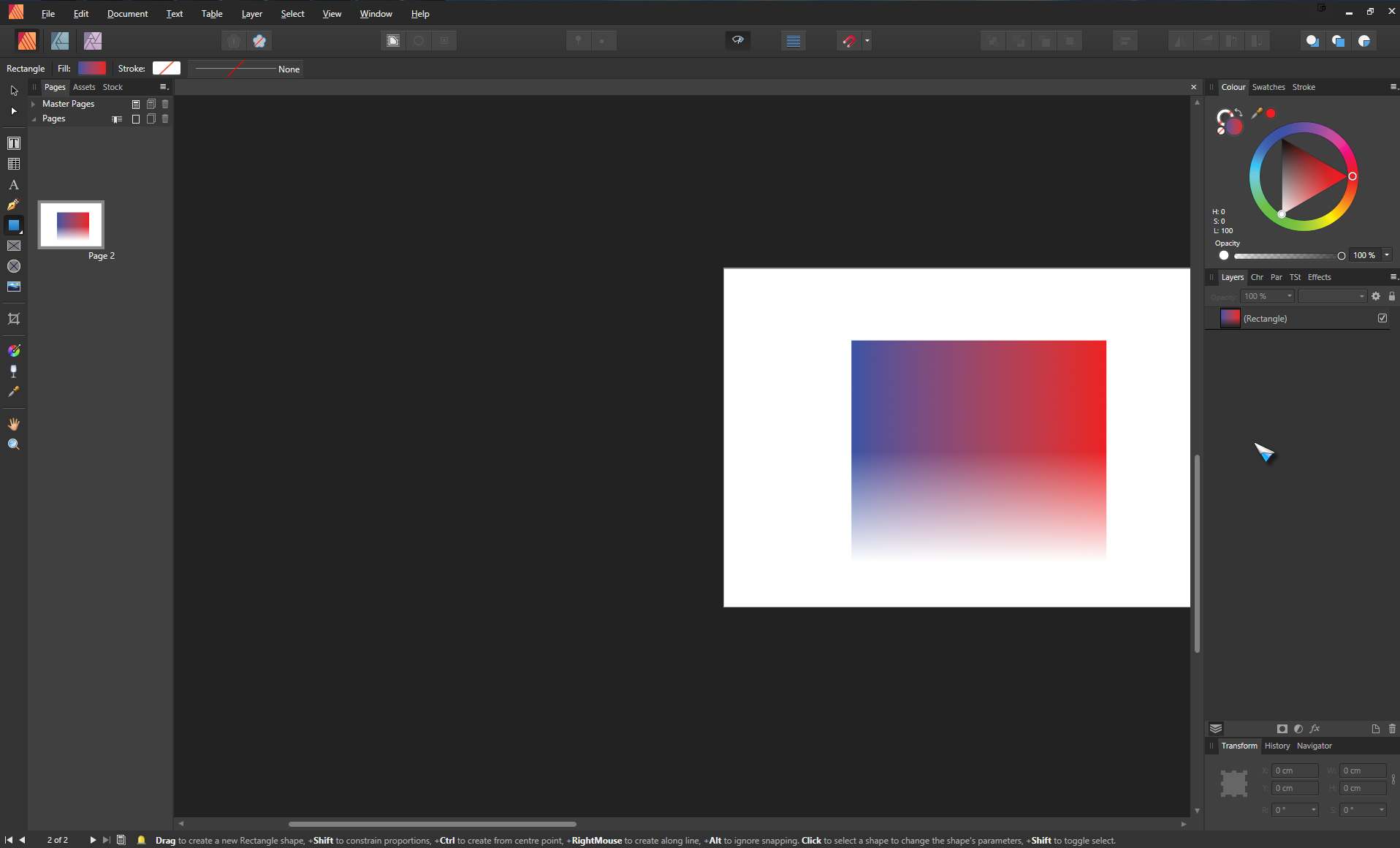
Task: Click the Preflight eye icon in toolbar
Action: click(x=738, y=41)
